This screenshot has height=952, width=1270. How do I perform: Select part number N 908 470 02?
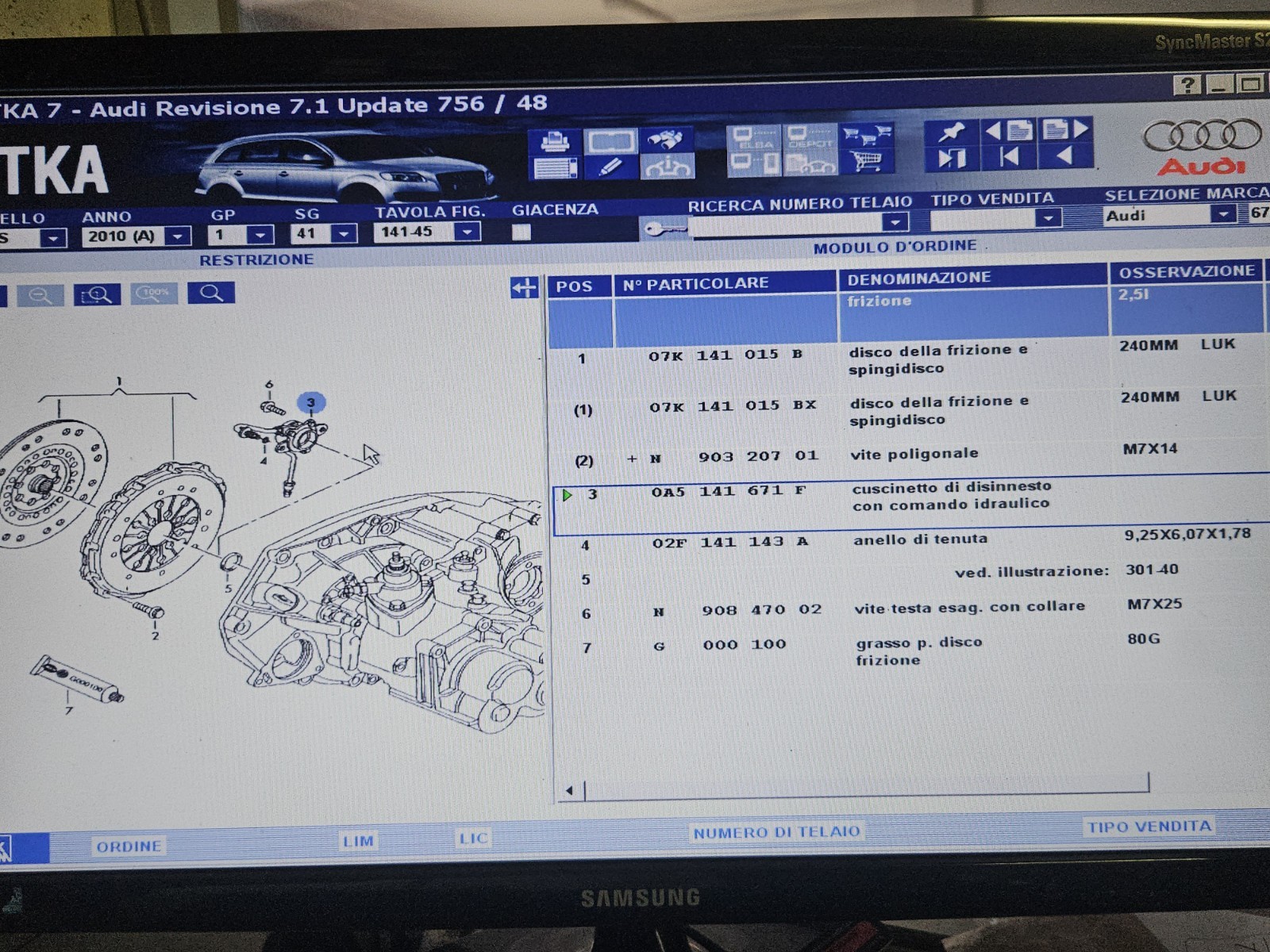[737, 610]
